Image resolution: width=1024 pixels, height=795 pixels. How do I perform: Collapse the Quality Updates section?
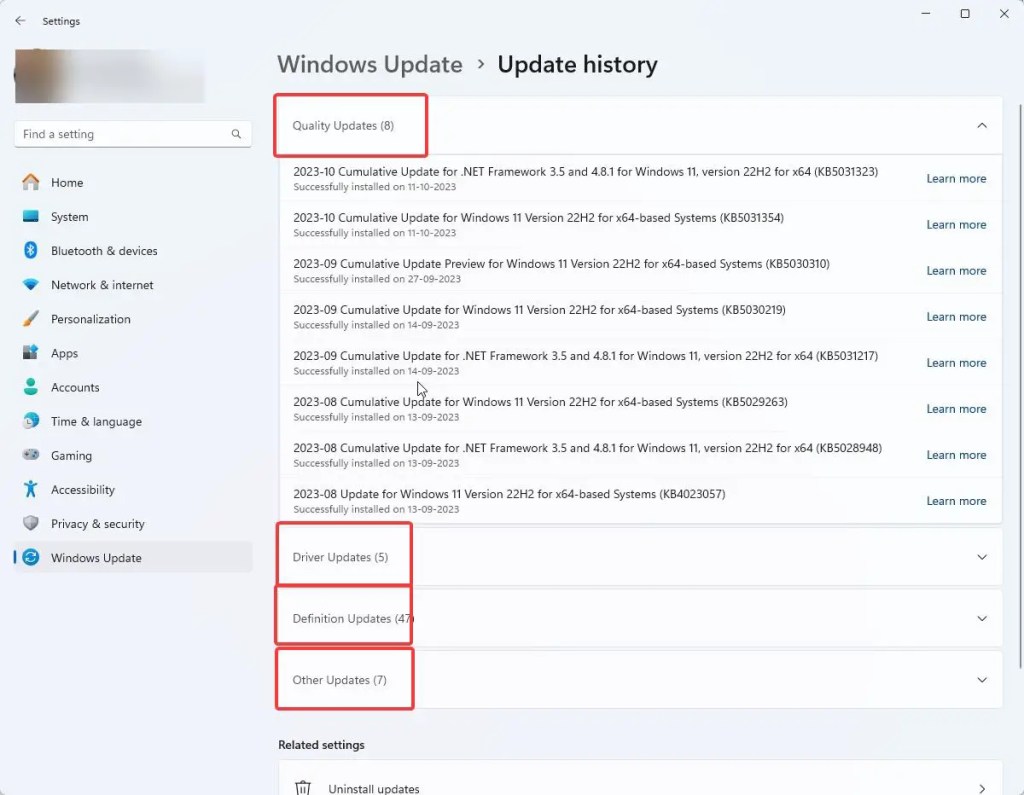(981, 127)
